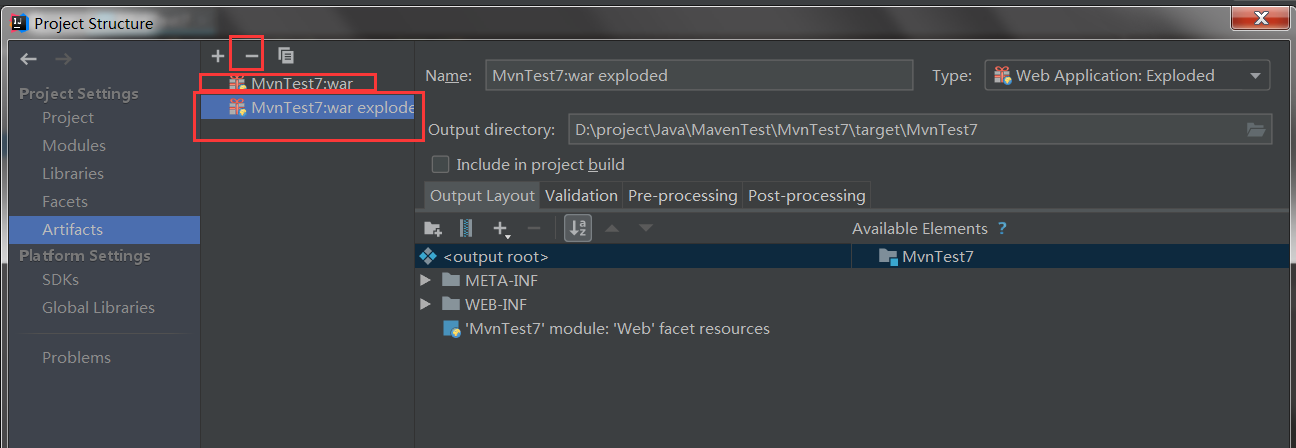
Task: Select the MvnTest7:war artifact
Action: [x=301, y=83]
